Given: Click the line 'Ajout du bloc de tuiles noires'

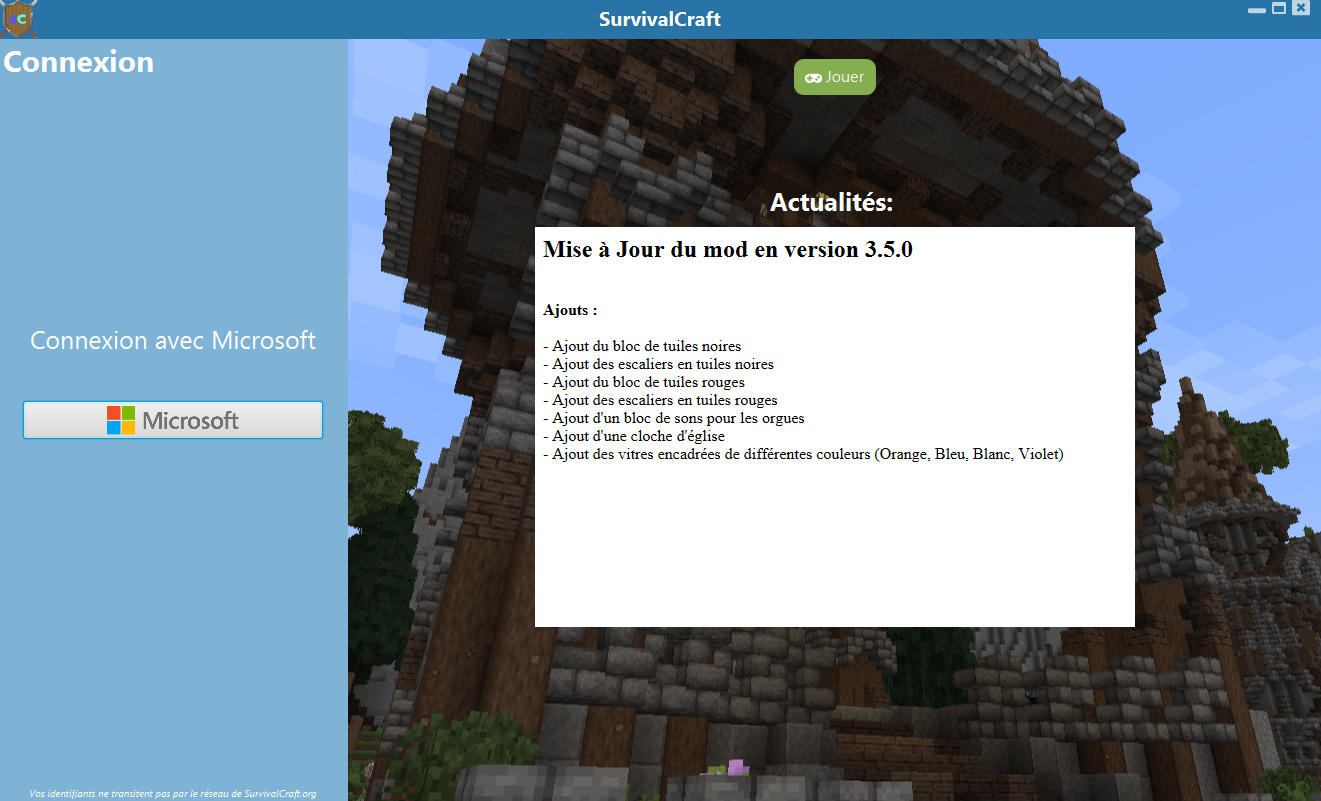Looking at the screenshot, I should pos(642,346).
